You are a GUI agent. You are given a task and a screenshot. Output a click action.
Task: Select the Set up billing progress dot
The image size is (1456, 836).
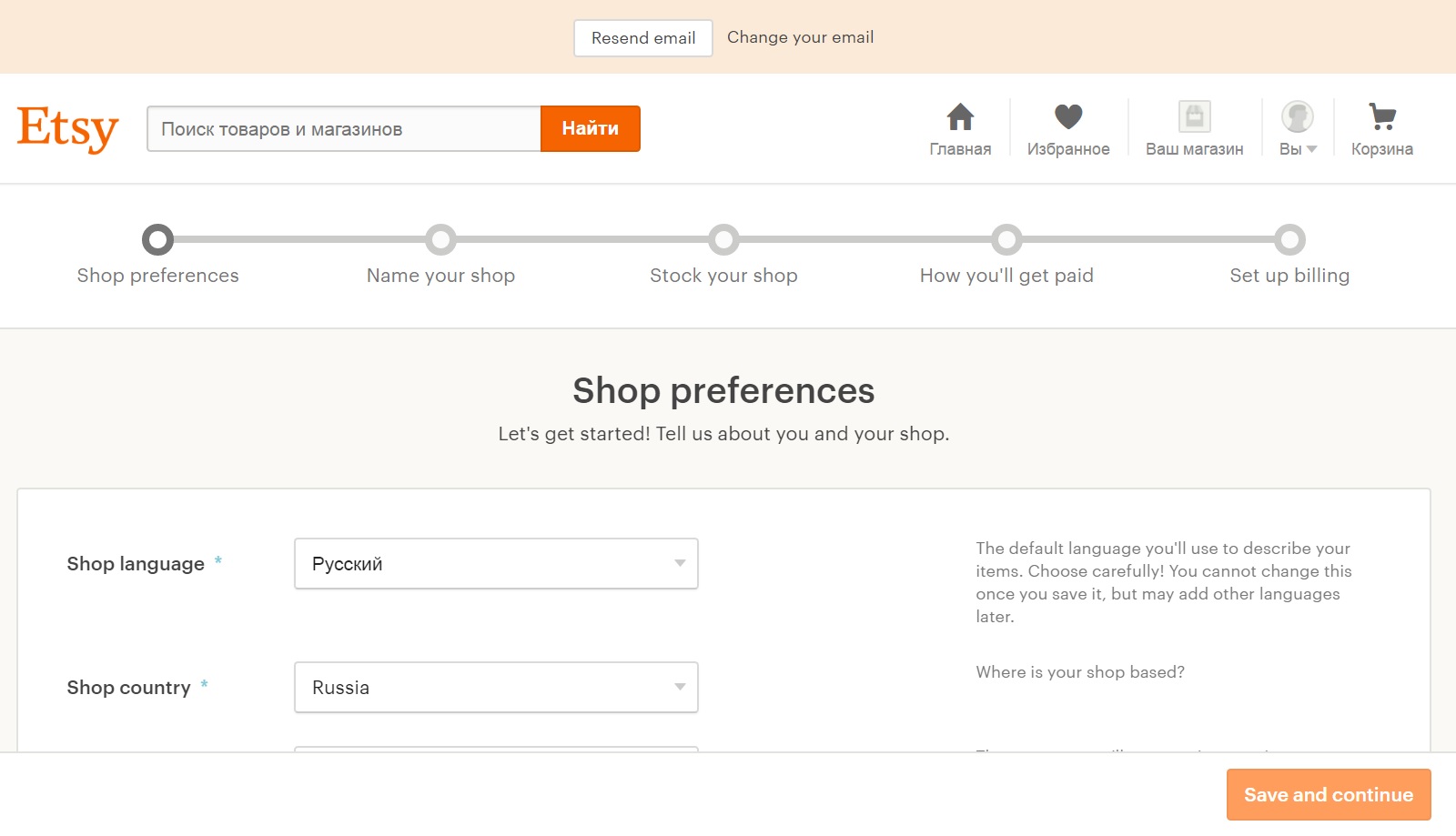tap(1289, 239)
